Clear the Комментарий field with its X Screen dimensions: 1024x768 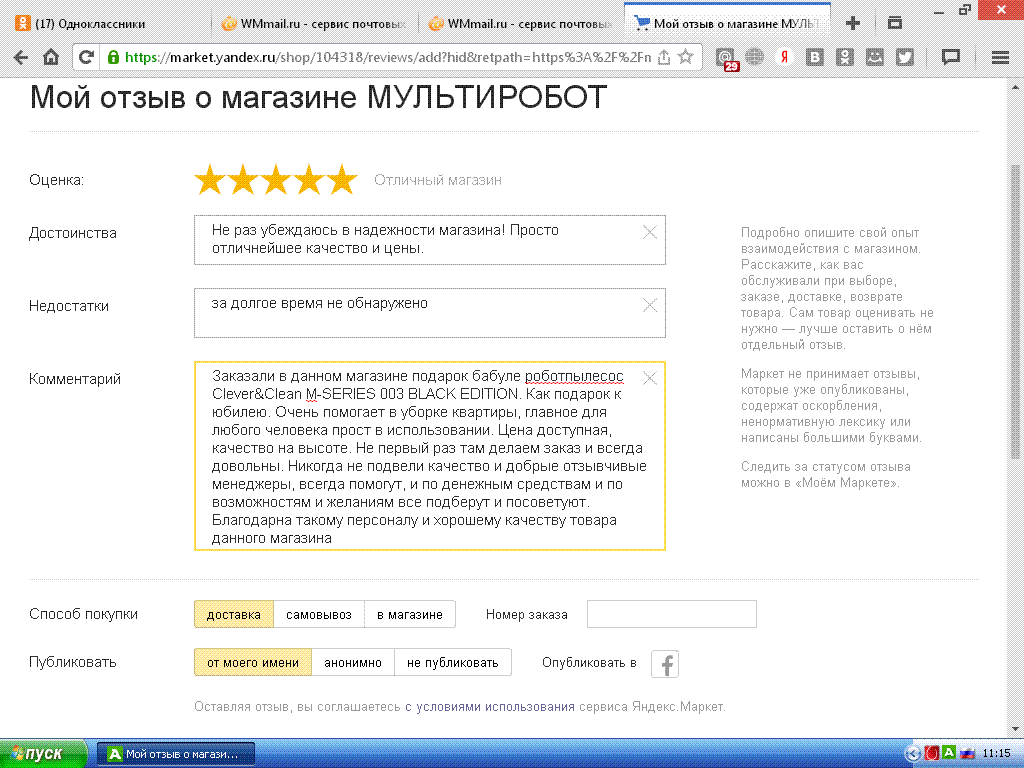[650, 378]
